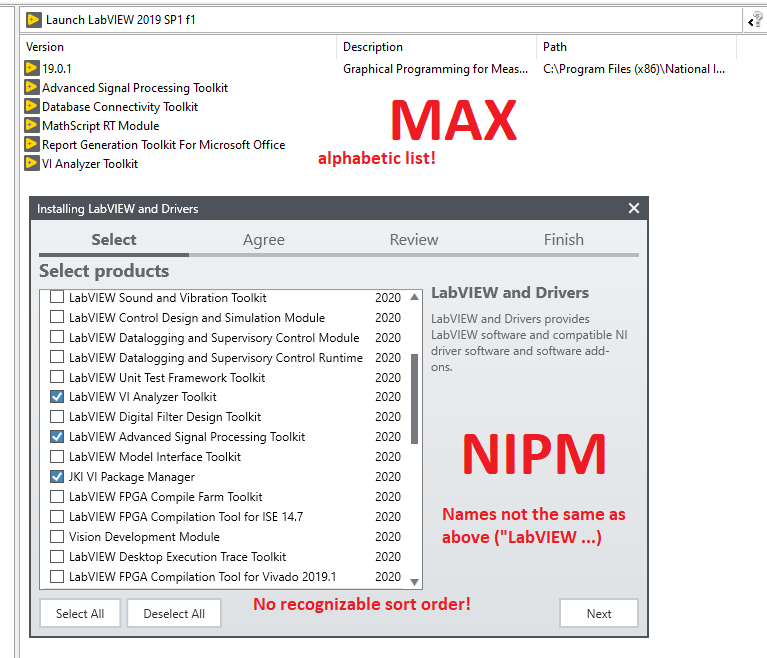The width and height of the screenshot is (767, 658).
Task: Click the product list scroll down arrow
Action: point(414,582)
